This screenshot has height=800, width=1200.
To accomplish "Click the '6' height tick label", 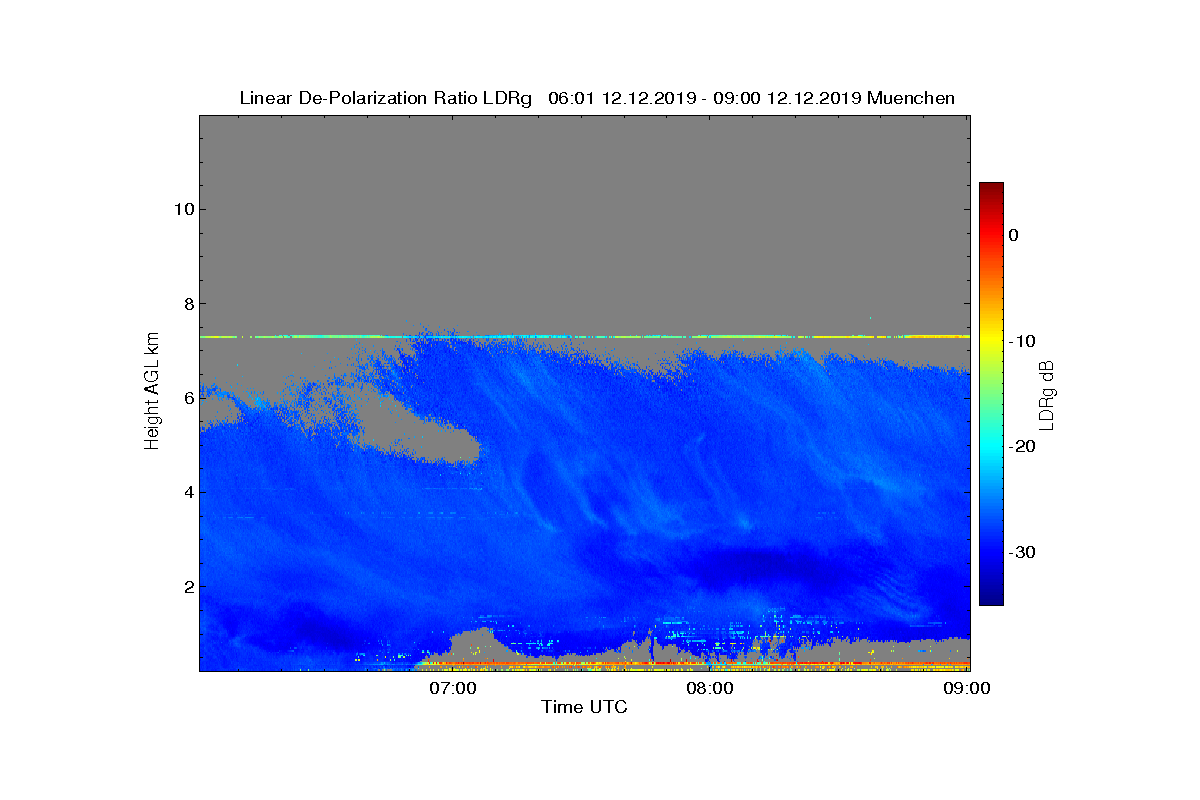I will [187, 398].
